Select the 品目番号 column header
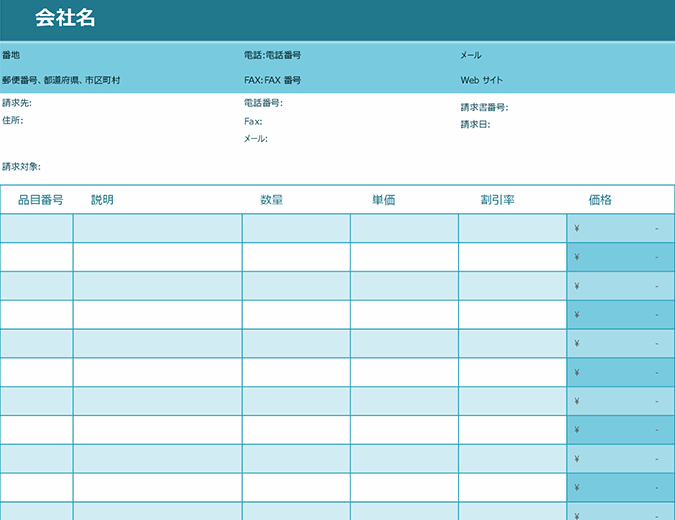 click(40, 200)
